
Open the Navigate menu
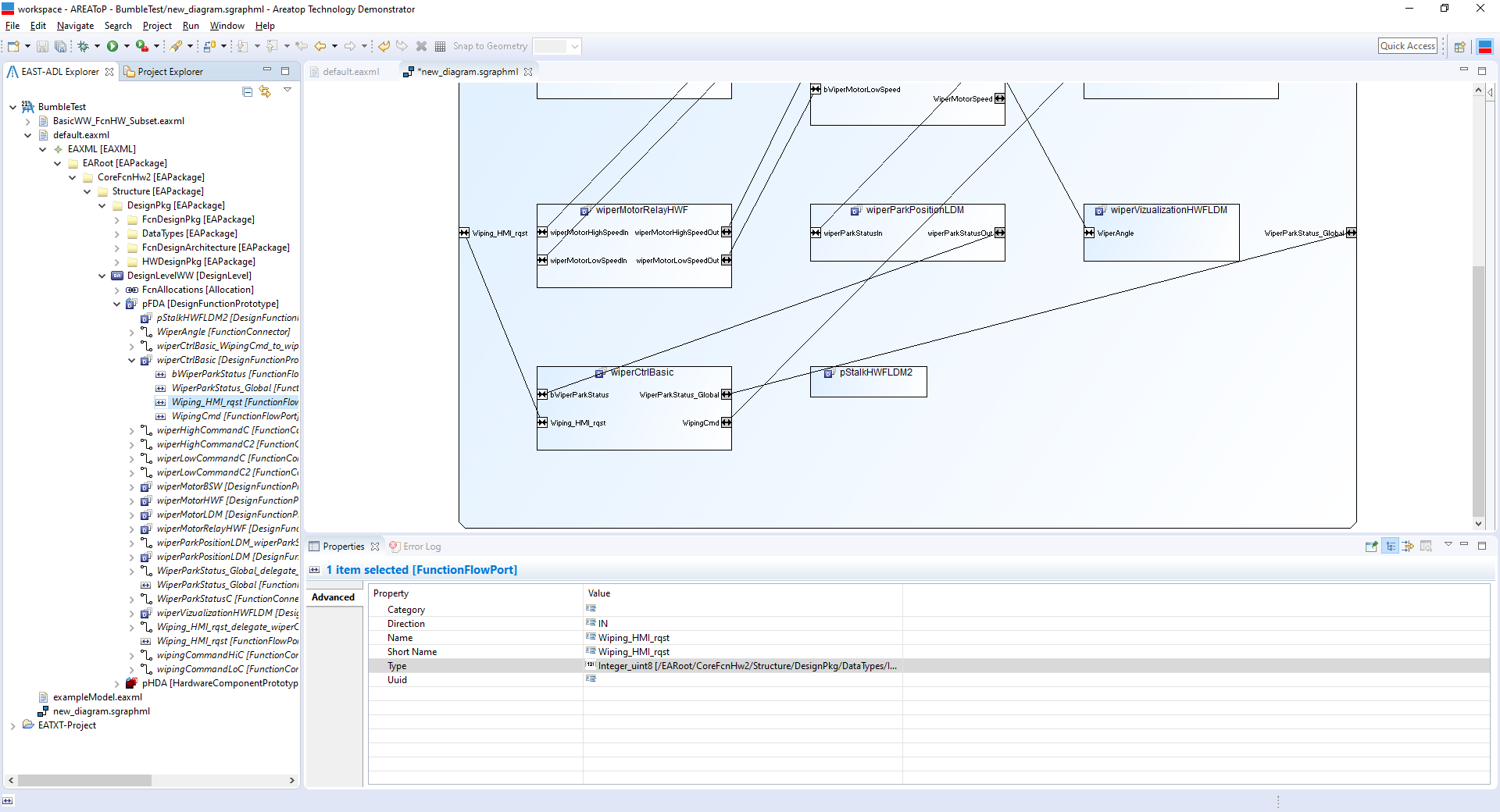[75, 26]
